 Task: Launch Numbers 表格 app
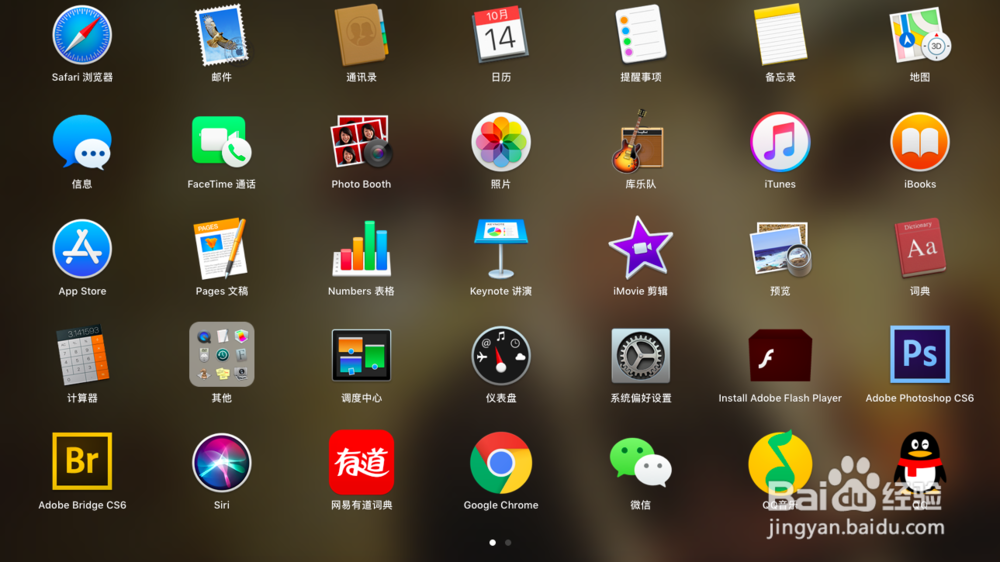coord(362,249)
